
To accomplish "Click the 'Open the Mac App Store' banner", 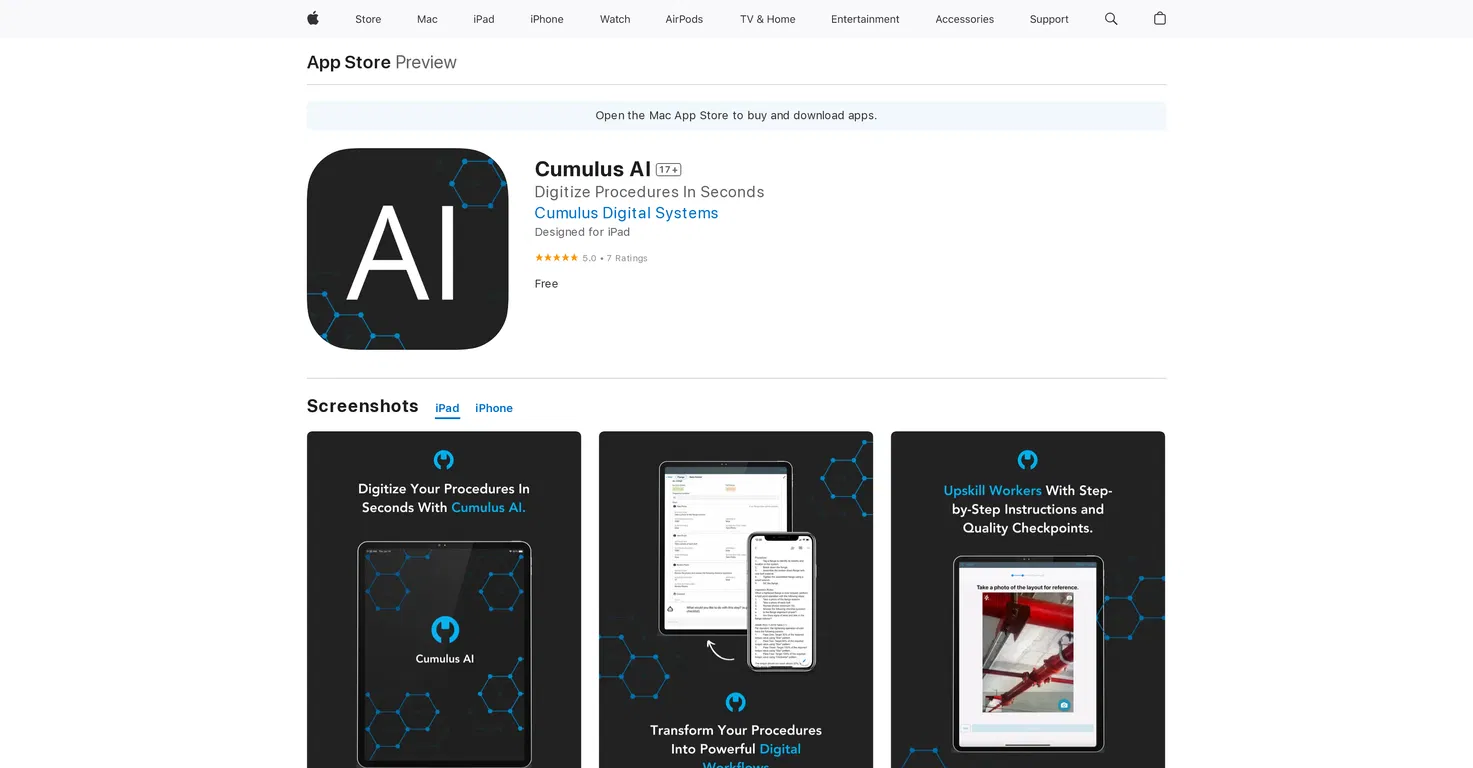I will click(736, 116).
